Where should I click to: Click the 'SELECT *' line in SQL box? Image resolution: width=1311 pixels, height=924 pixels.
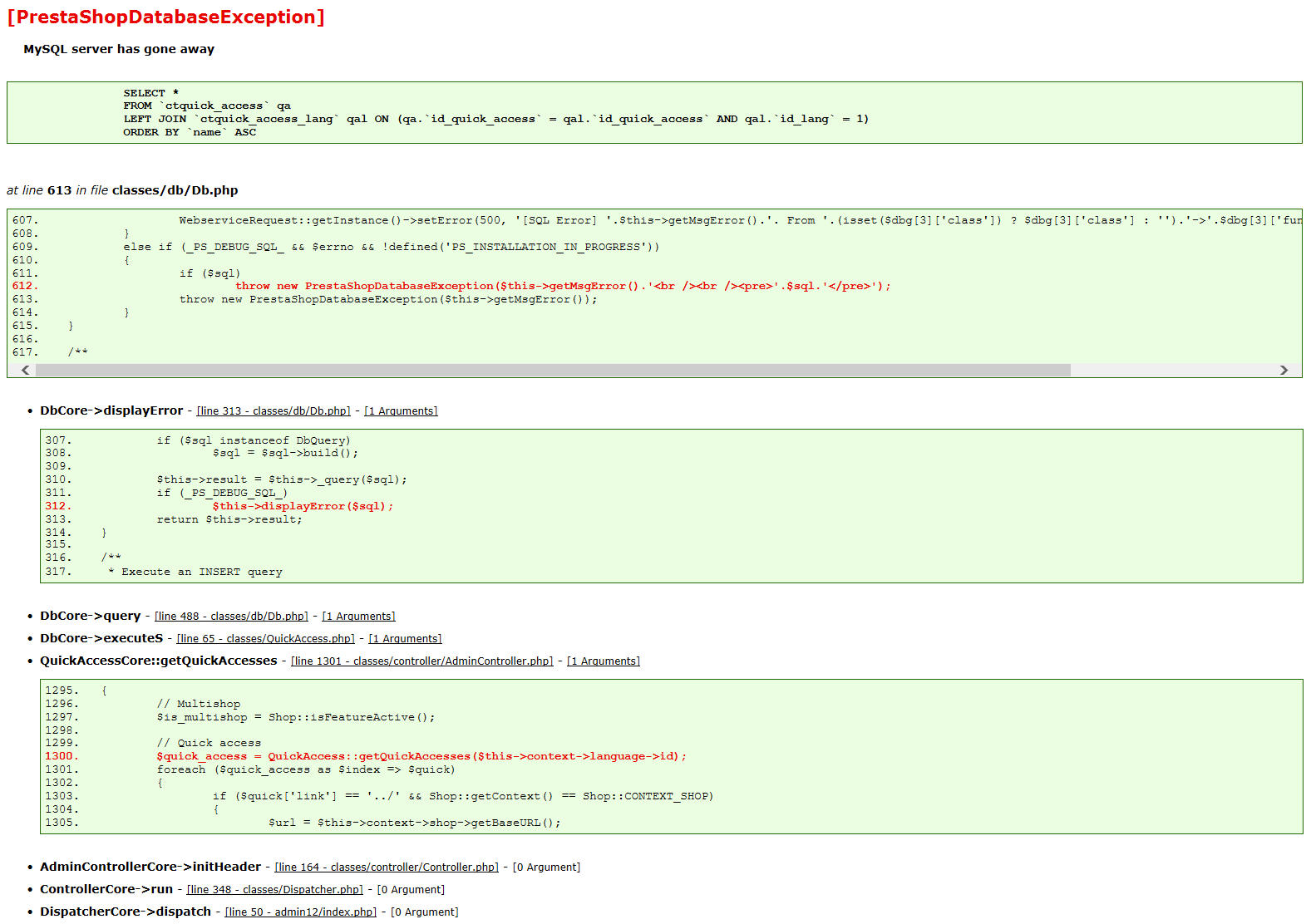[151, 93]
